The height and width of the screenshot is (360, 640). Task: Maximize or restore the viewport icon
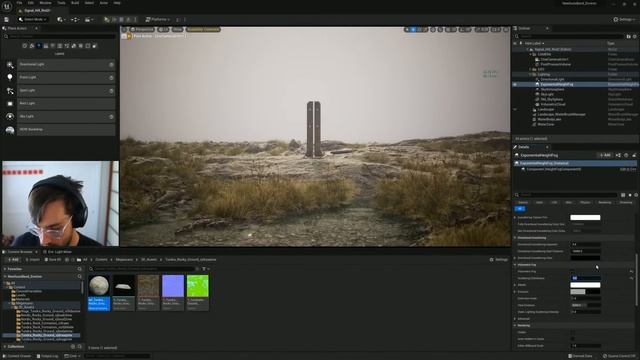[x=506, y=29]
